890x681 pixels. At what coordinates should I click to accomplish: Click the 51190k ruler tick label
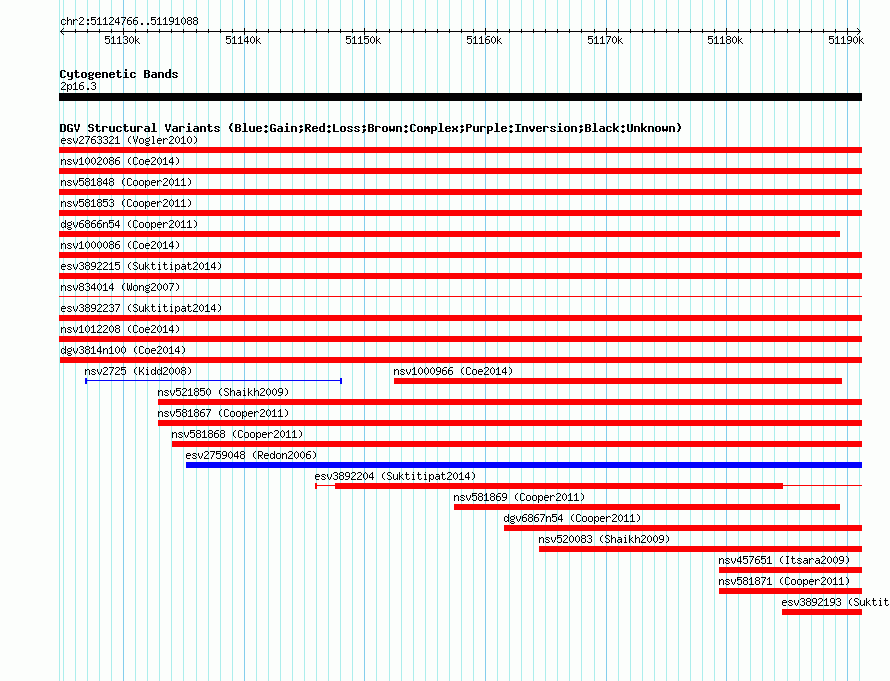[846, 40]
